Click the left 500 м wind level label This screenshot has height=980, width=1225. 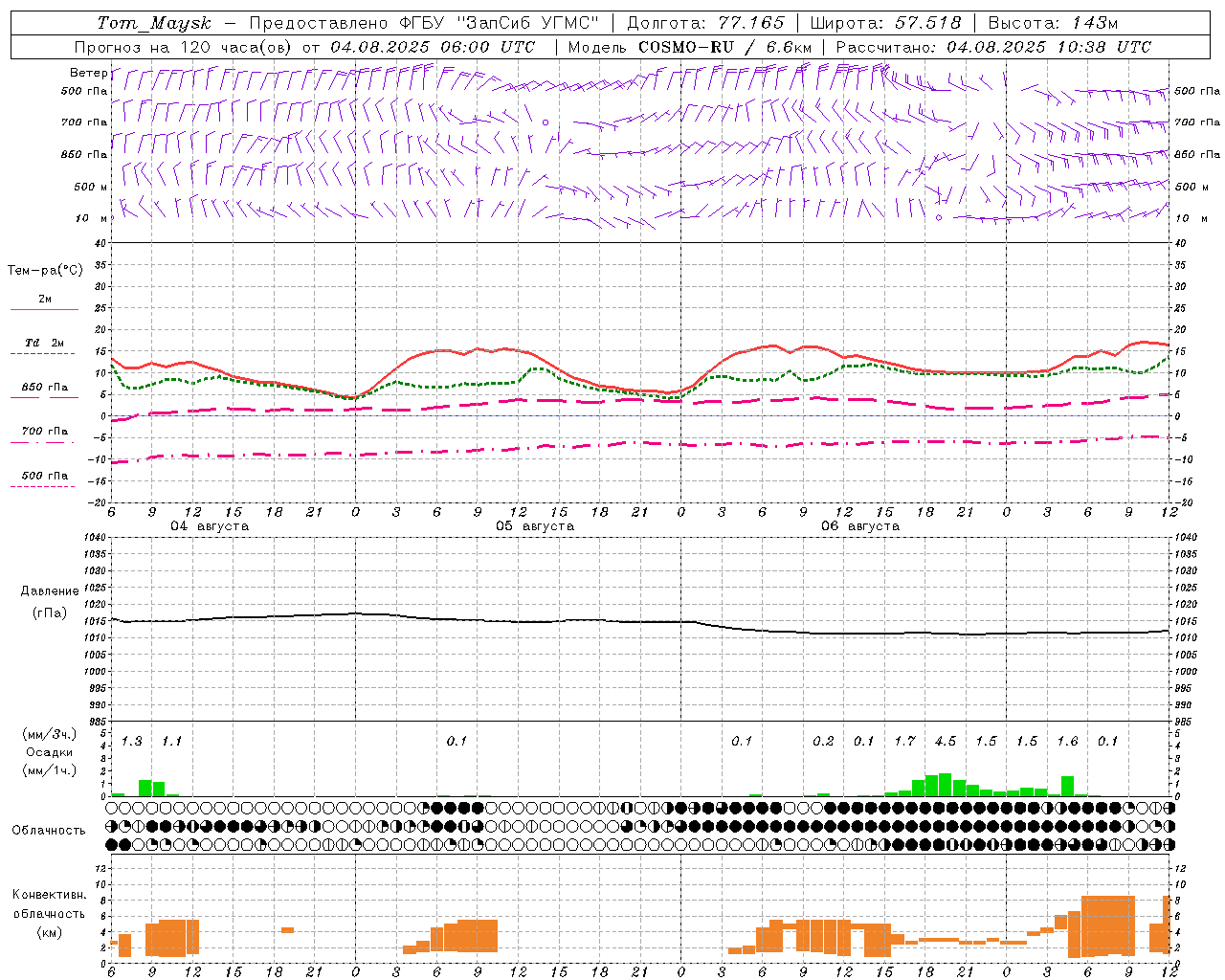click(91, 187)
